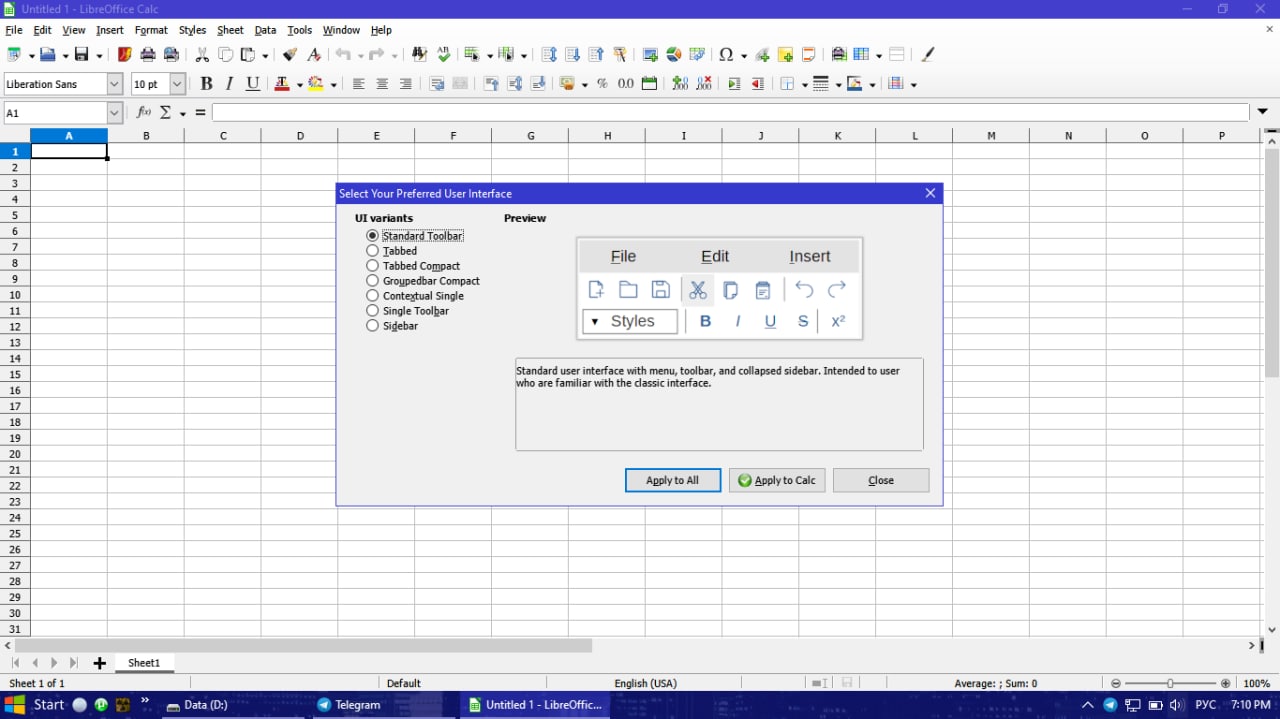Click the Clone Formatting paintbrush icon
Viewport: 1280px width, 719px height.
[x=290, y=55]
